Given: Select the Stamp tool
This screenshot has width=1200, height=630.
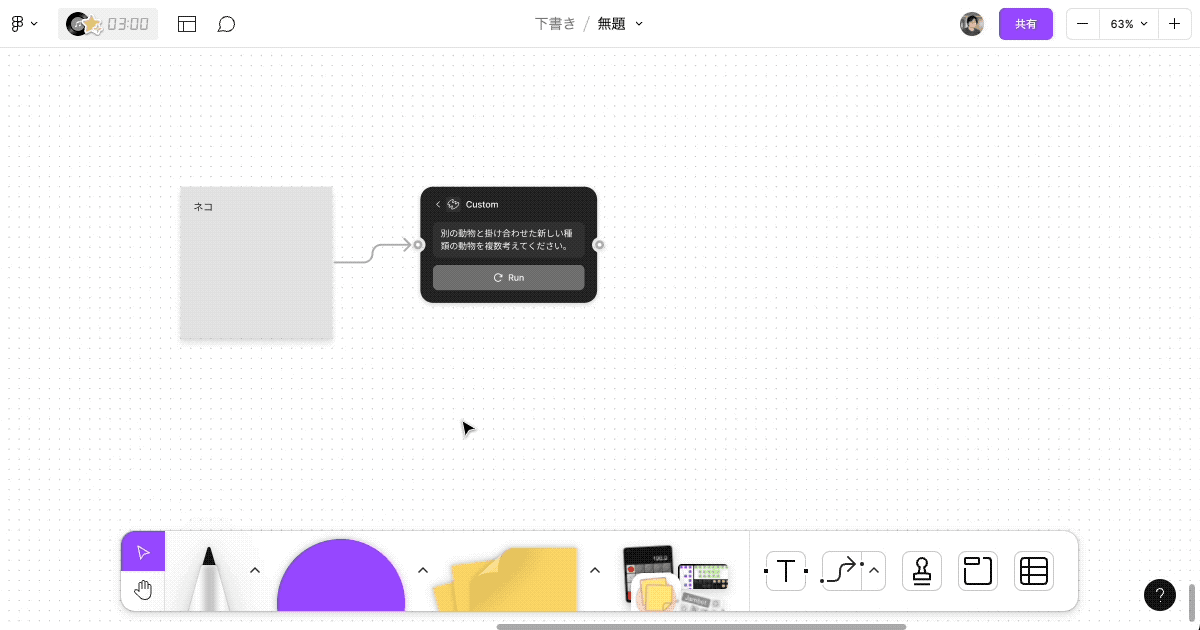Looking at the screenshot, I should click(921, 571).
